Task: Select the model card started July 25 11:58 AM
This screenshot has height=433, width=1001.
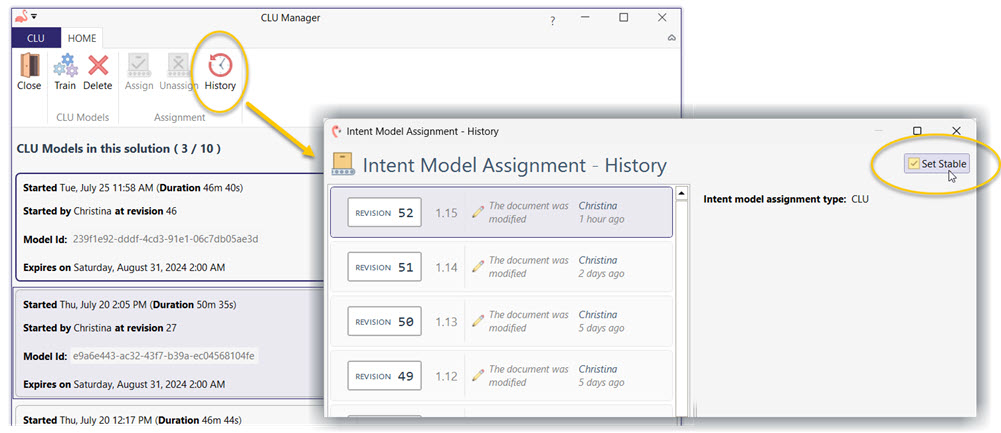Action: (x=172, y=227)
